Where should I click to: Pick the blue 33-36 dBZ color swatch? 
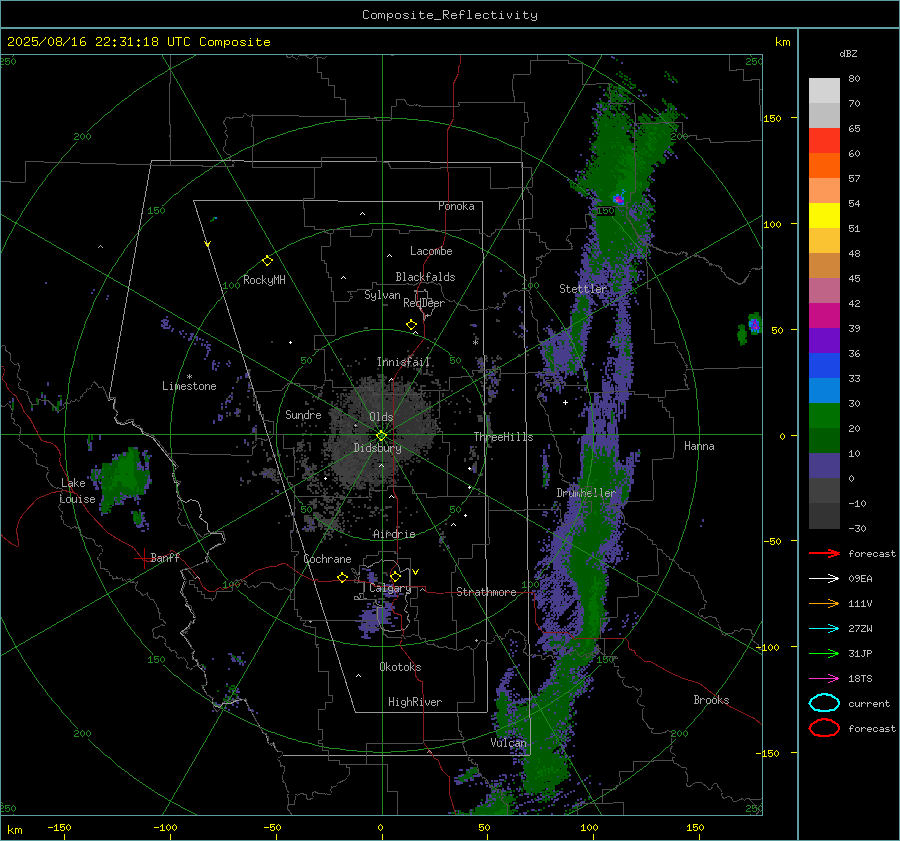824,366
